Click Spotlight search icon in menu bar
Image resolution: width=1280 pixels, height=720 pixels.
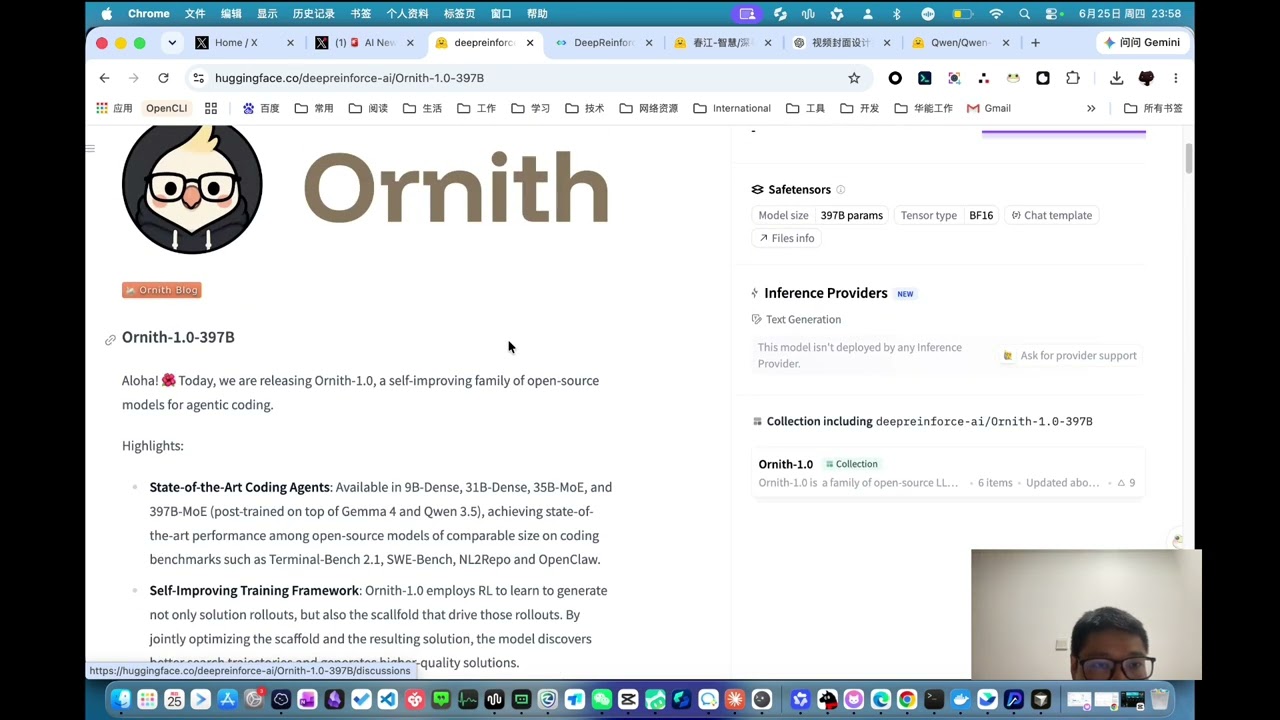coord(1024,14)
